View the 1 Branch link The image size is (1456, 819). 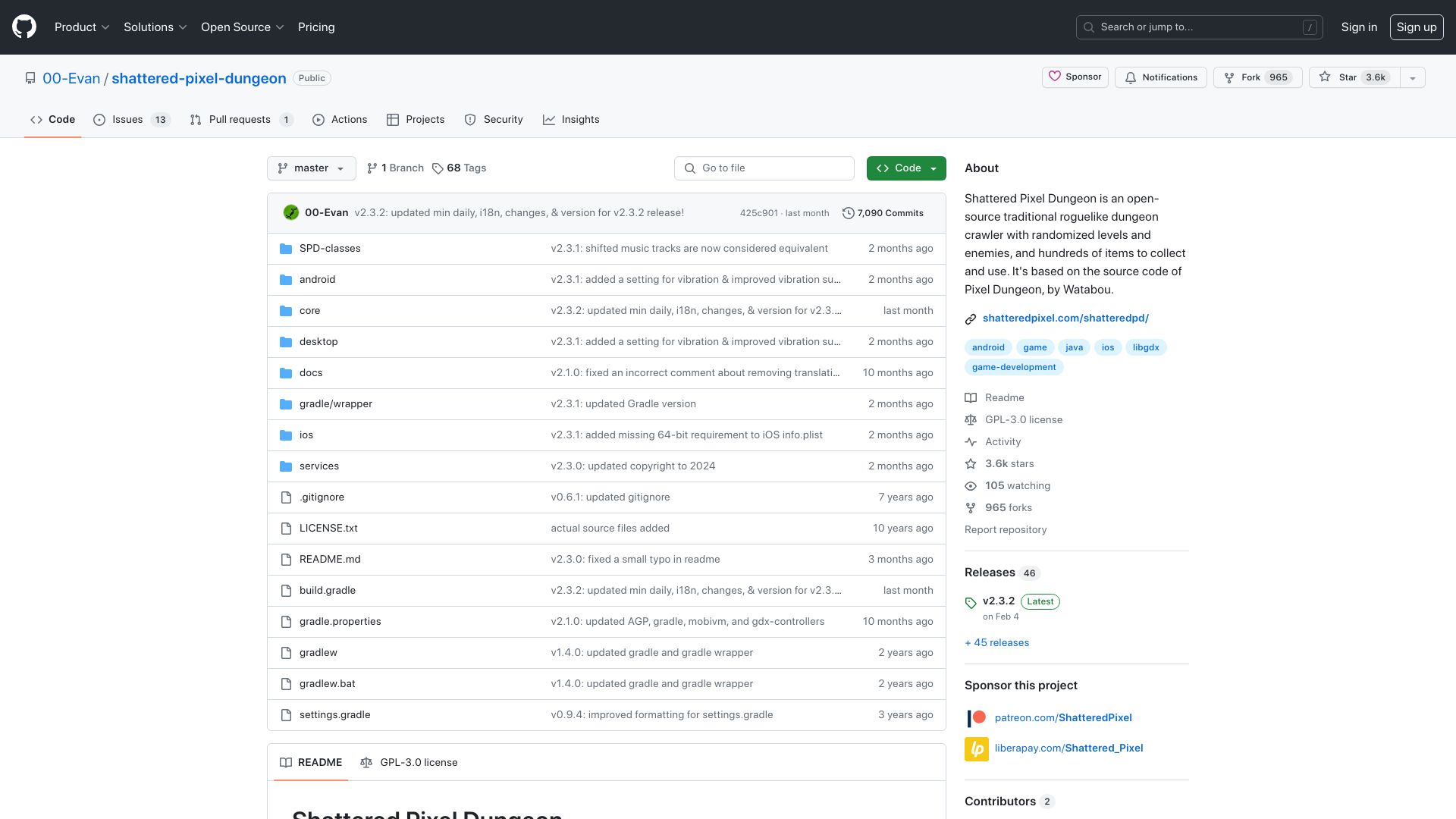395,168
